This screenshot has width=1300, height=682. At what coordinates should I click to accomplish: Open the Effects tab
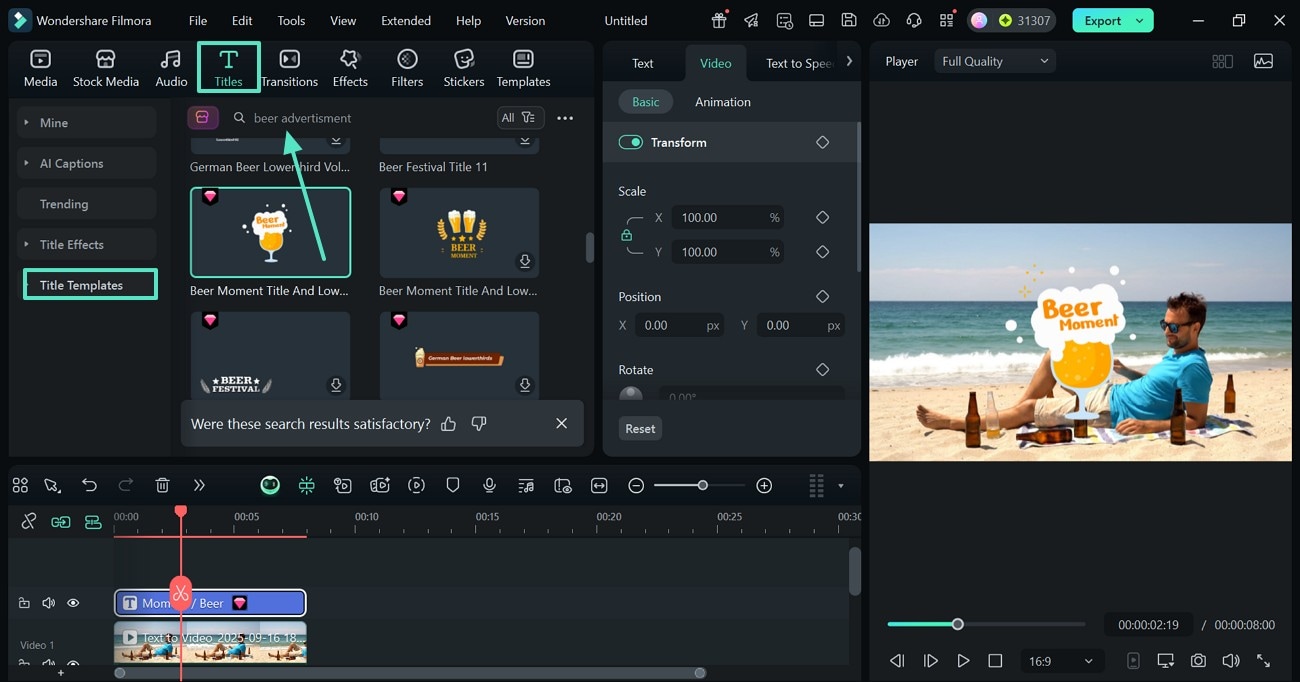coord(350,68)
